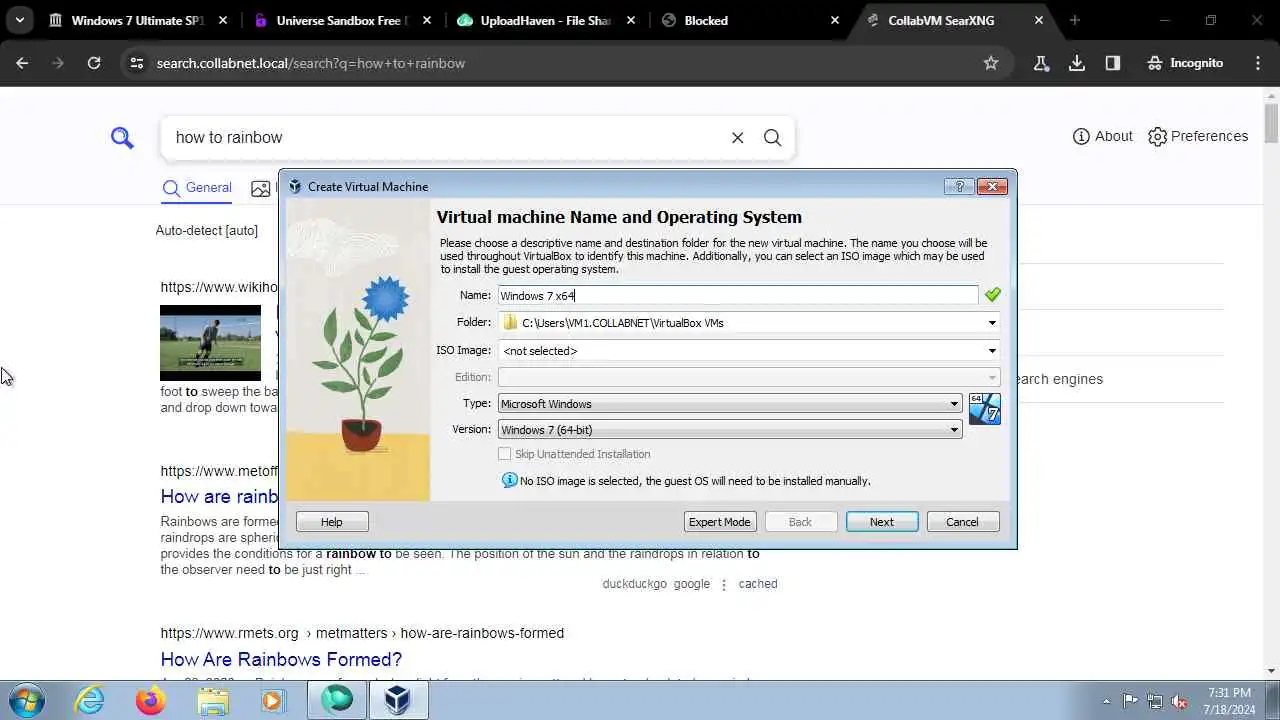Click the info icon beside the No ISO message
Screen dimensions: 1280x720
coord(509,481)
